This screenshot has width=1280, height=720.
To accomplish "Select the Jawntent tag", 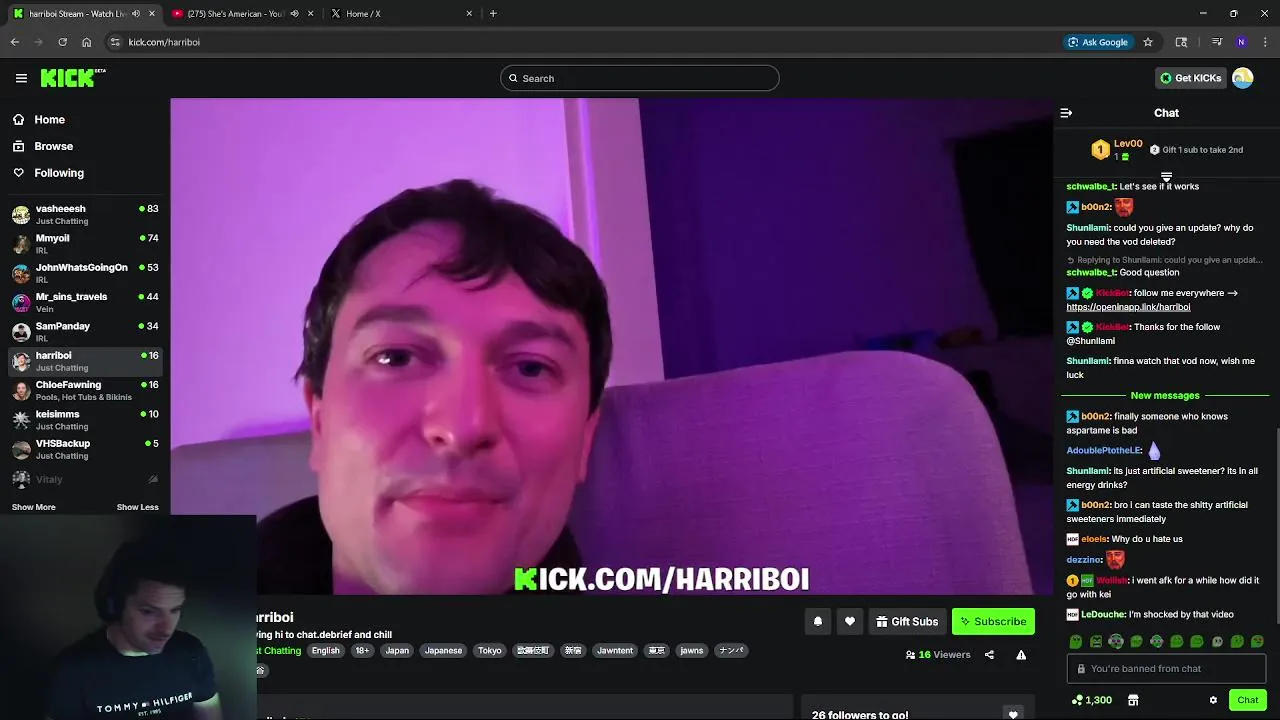I will 615,650.
